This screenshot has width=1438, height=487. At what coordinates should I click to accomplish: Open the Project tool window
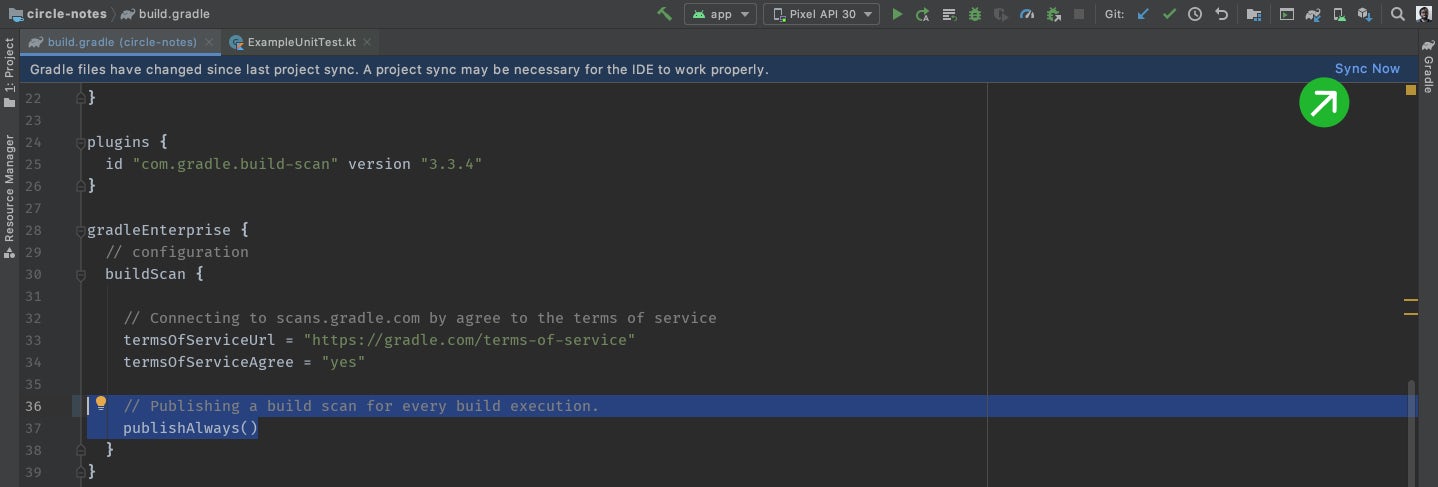(9, 73)
